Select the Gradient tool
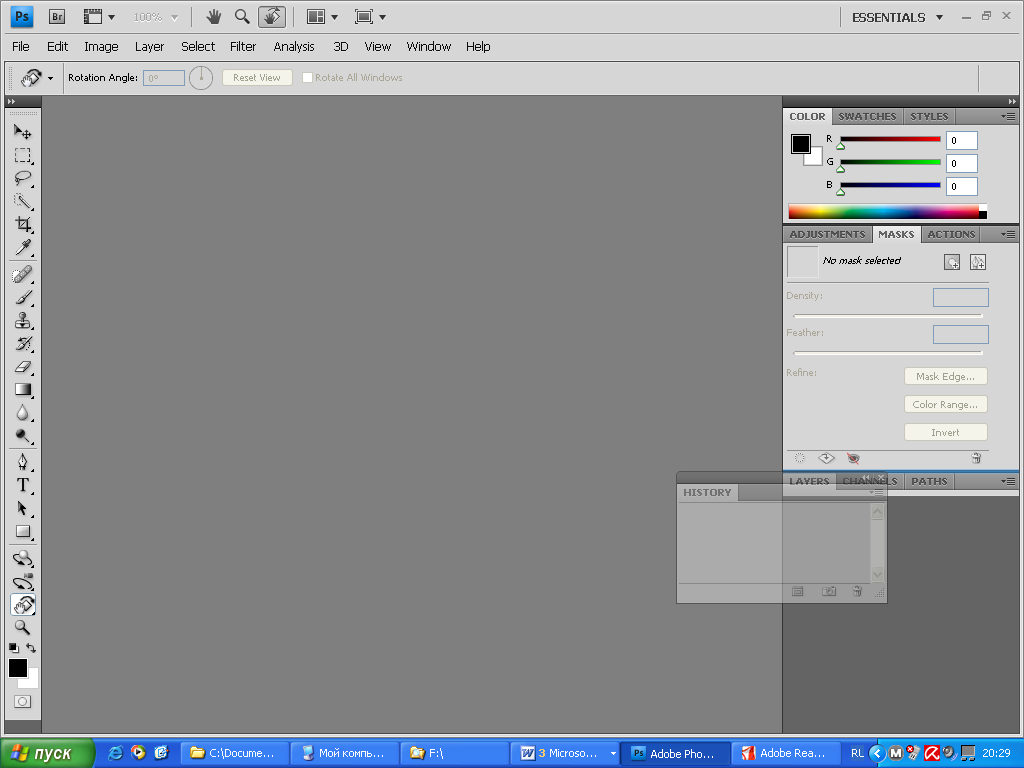 [23, 389]
